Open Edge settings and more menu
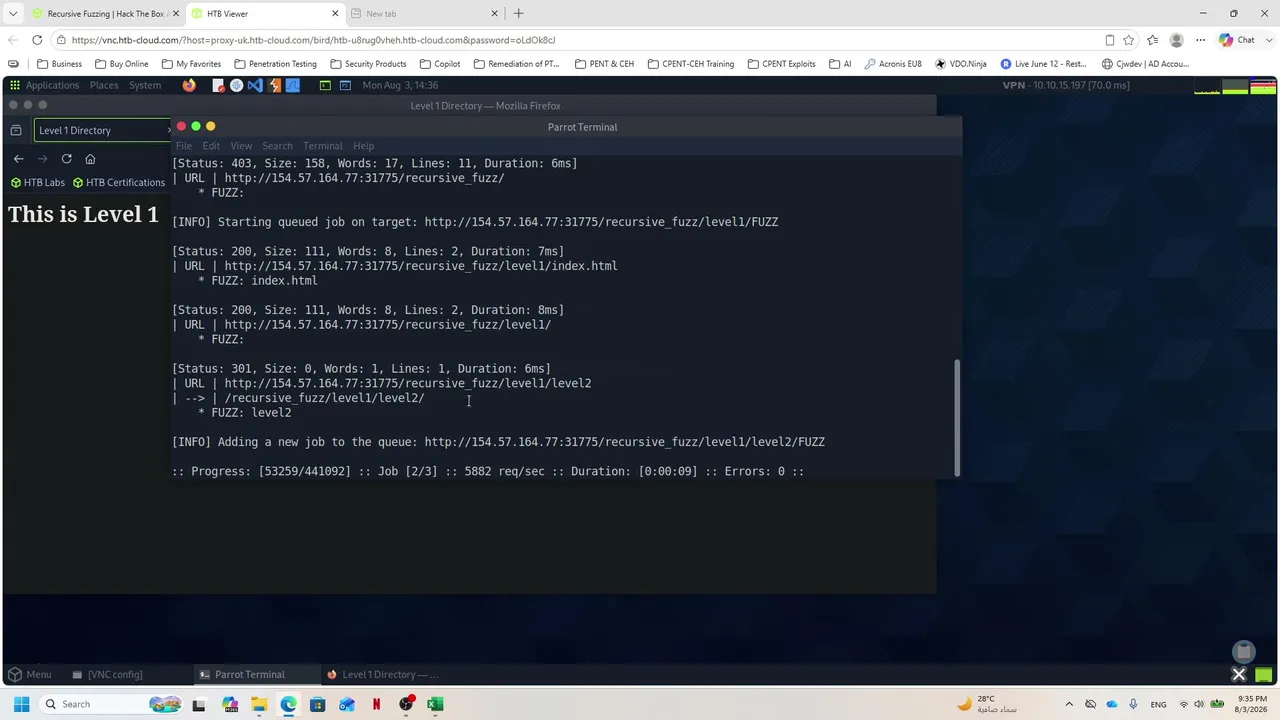This screenshot has height=720, width=1280. 1199,40
